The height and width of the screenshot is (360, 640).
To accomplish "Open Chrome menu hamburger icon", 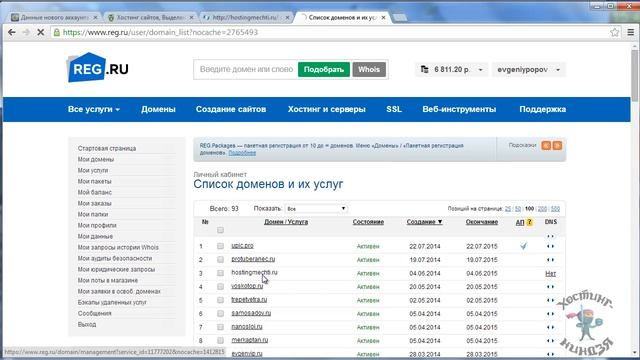I will (x=631, y=32).
